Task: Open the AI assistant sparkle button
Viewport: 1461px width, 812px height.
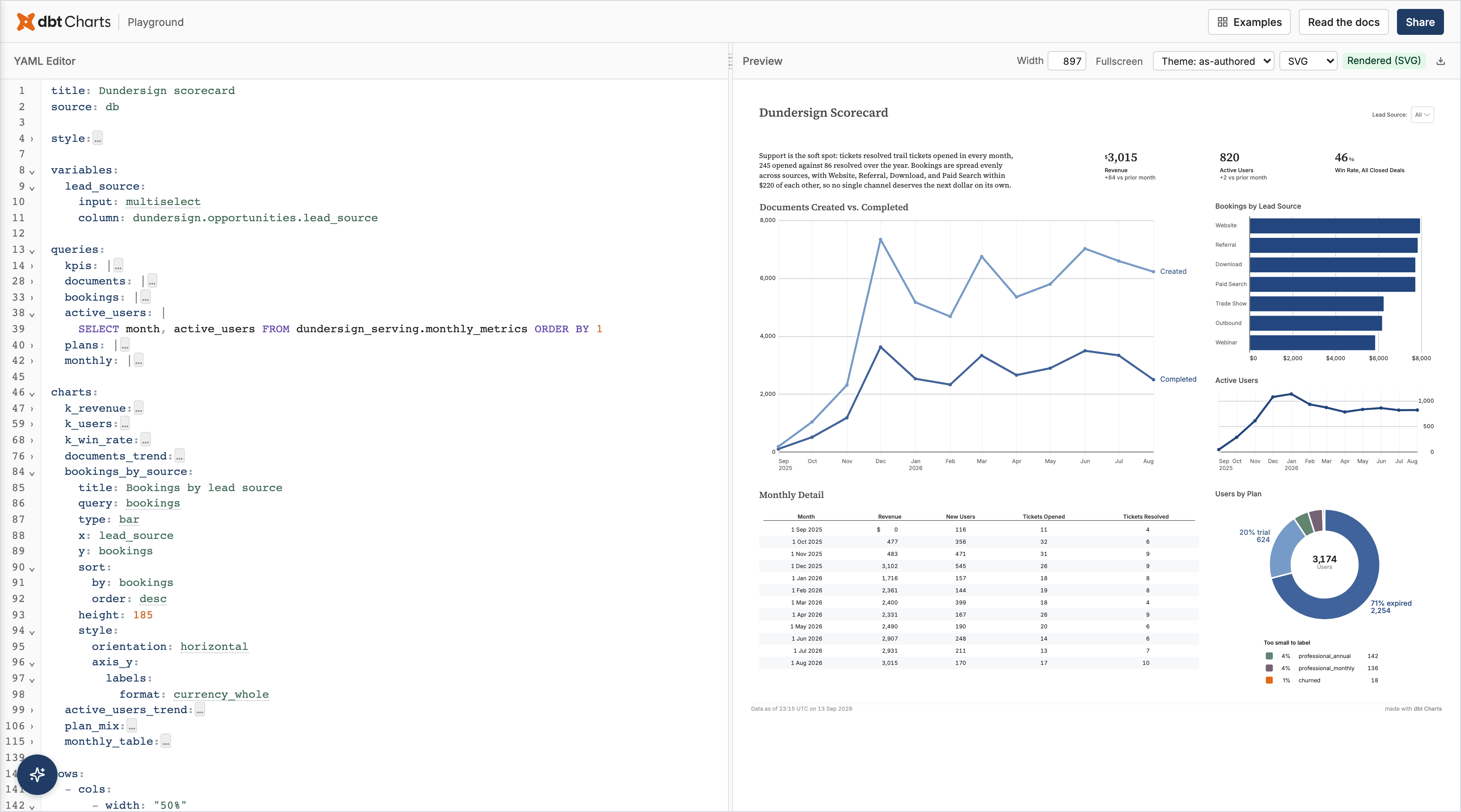Action: pos(37,774)
